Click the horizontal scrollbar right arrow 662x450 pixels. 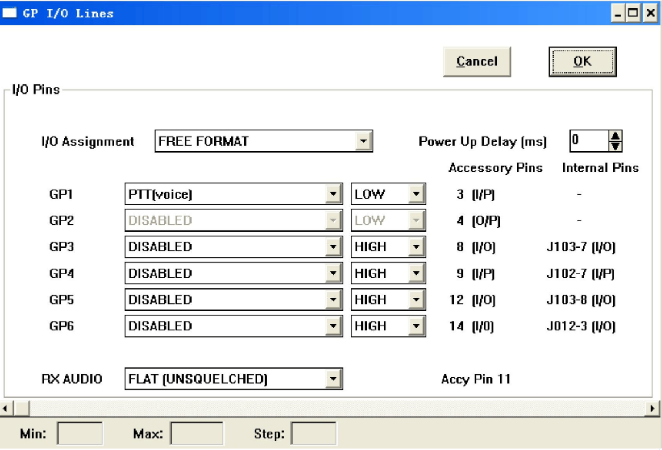click(x=654, y=408)
